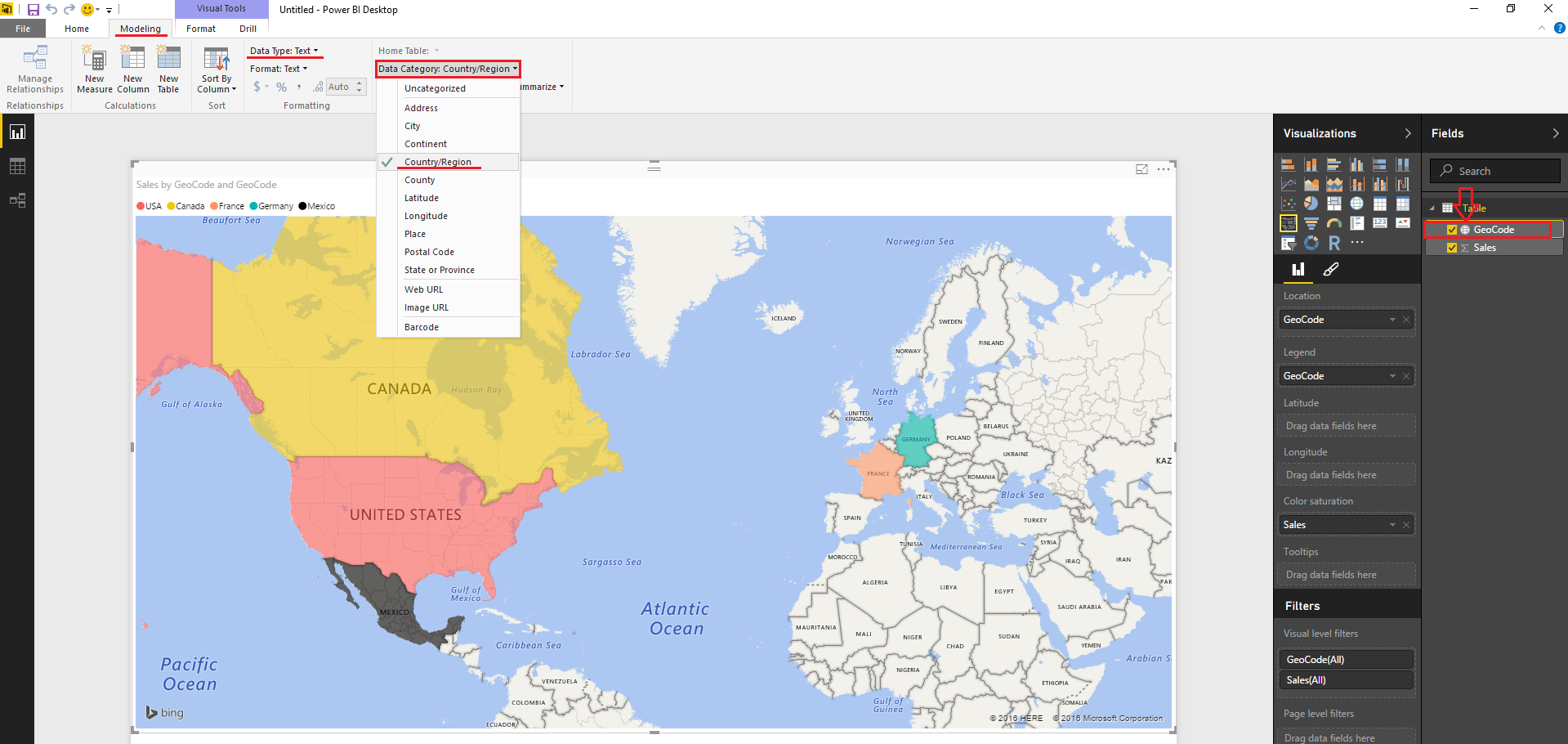Select Postal Code data category
Screen dimensions: 1568x744
tap(449, 252)
